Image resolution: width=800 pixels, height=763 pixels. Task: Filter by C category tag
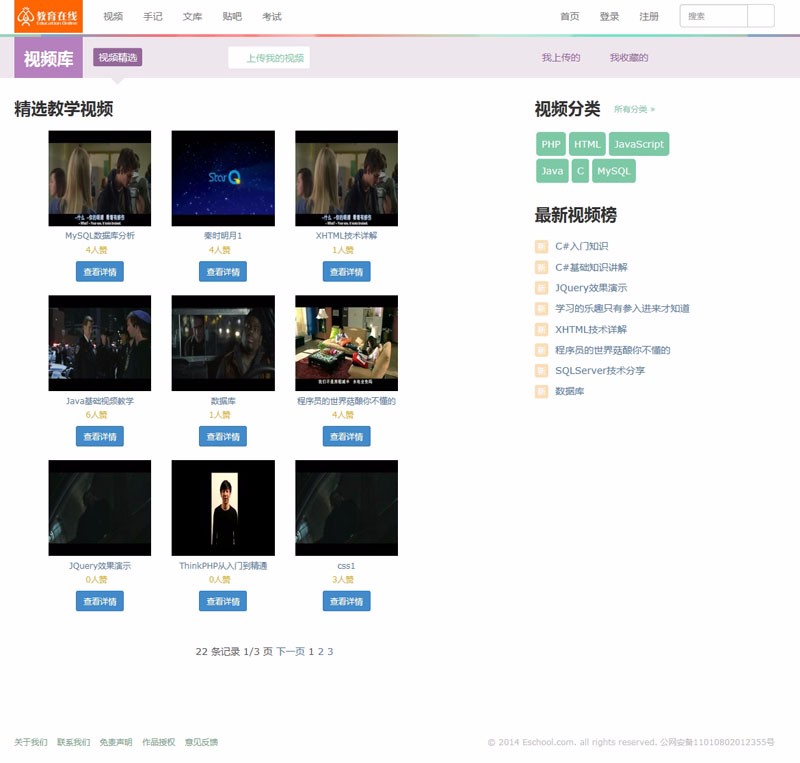click(x=580, y=170)
